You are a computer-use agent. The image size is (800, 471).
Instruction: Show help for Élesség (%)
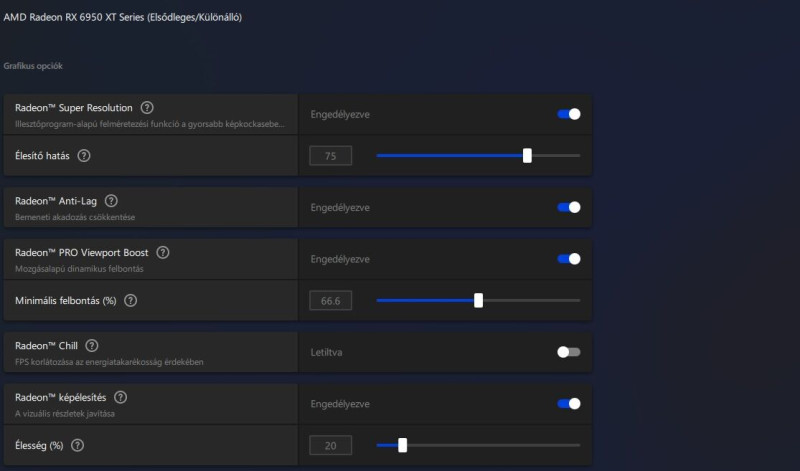pyautogui.click(x=78, y=445)
